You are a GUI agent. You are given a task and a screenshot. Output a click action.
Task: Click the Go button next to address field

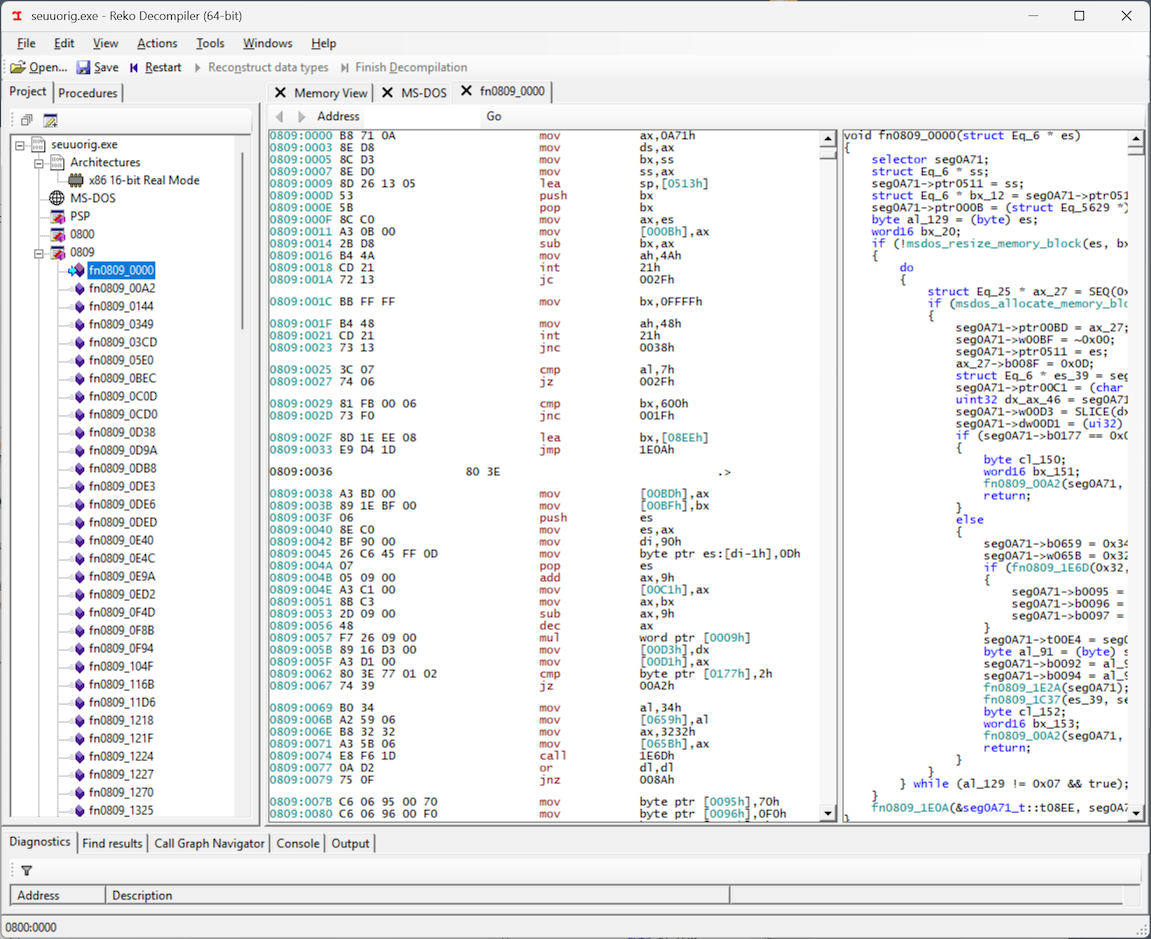pos(494,117)
